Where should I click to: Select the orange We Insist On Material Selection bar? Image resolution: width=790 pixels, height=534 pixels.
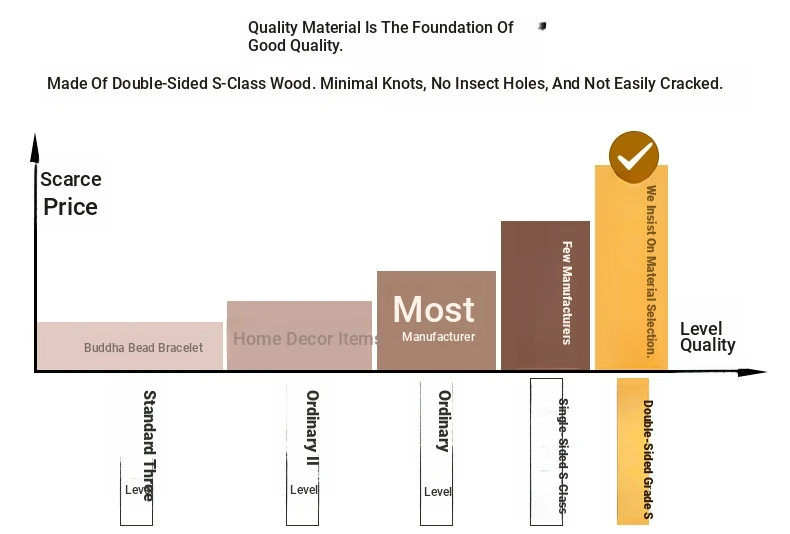point(631,268)
